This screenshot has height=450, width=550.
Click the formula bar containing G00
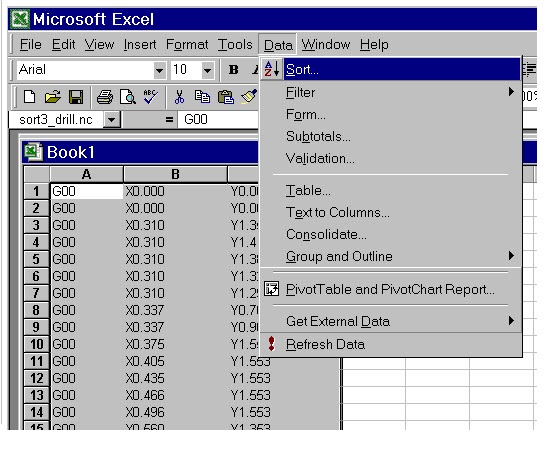pyautogui.click(x=219, y=120)
